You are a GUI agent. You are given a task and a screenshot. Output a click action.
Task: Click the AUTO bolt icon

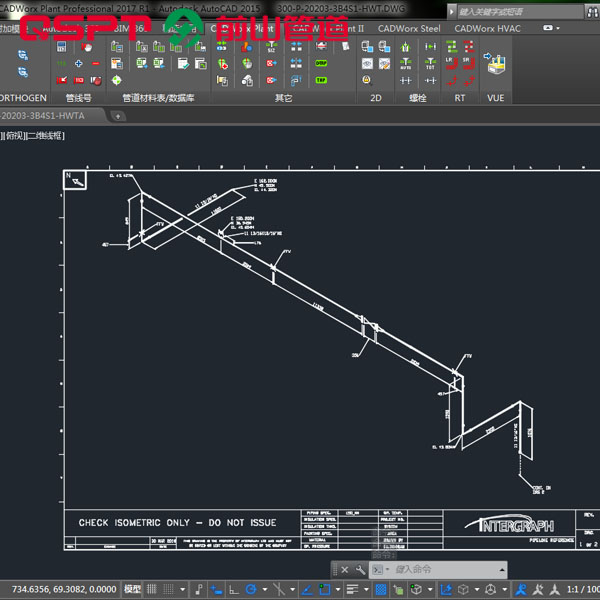pos(405,62)
